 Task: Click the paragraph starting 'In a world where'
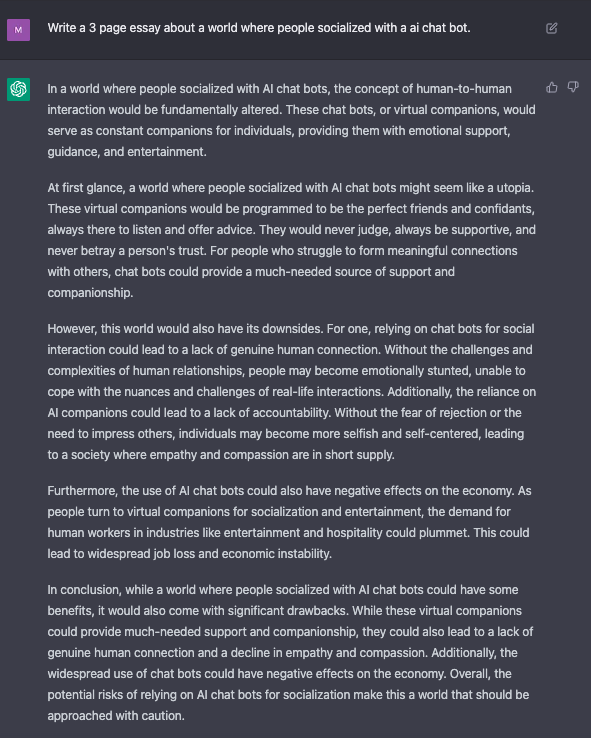[291, 120]
